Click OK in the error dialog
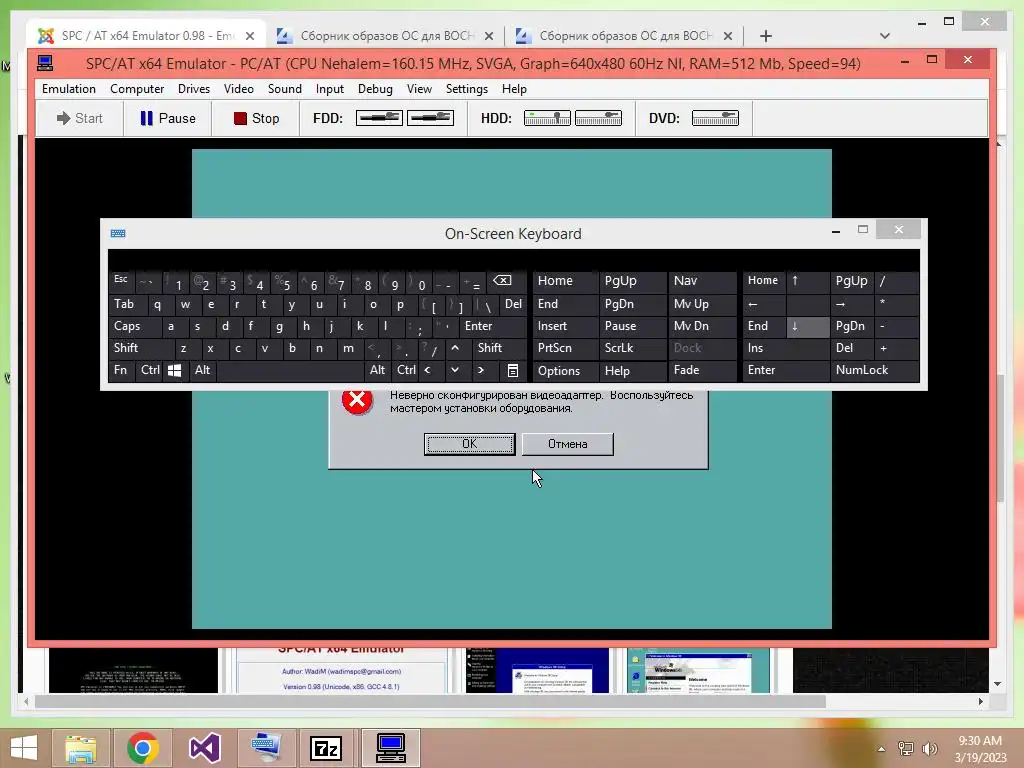 coord(470,444)
